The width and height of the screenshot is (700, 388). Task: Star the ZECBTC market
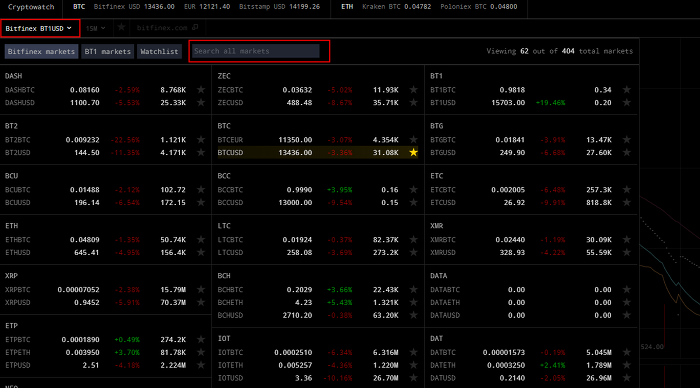413,90
